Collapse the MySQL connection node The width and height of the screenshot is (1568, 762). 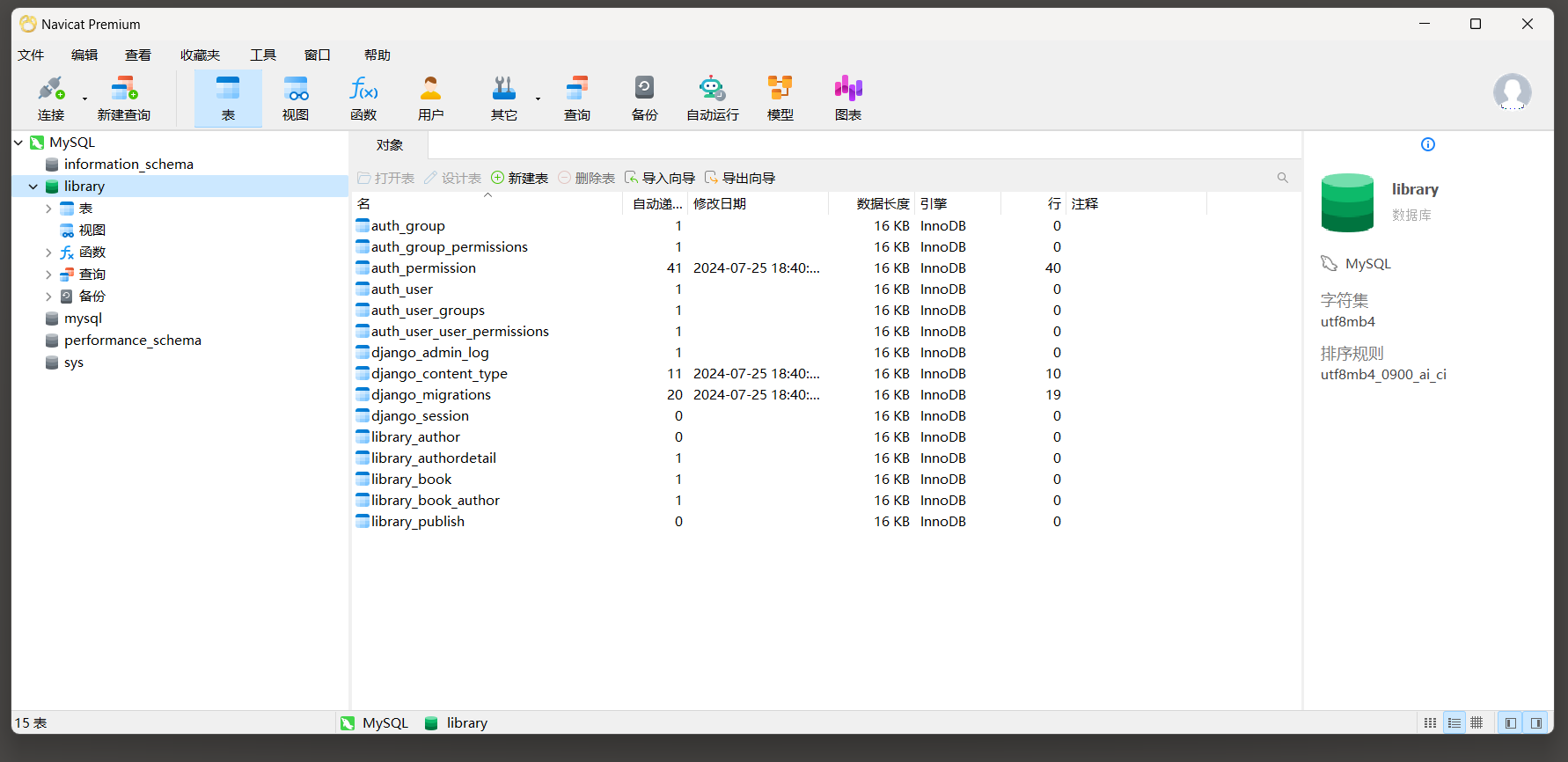(x=18, y=143)
